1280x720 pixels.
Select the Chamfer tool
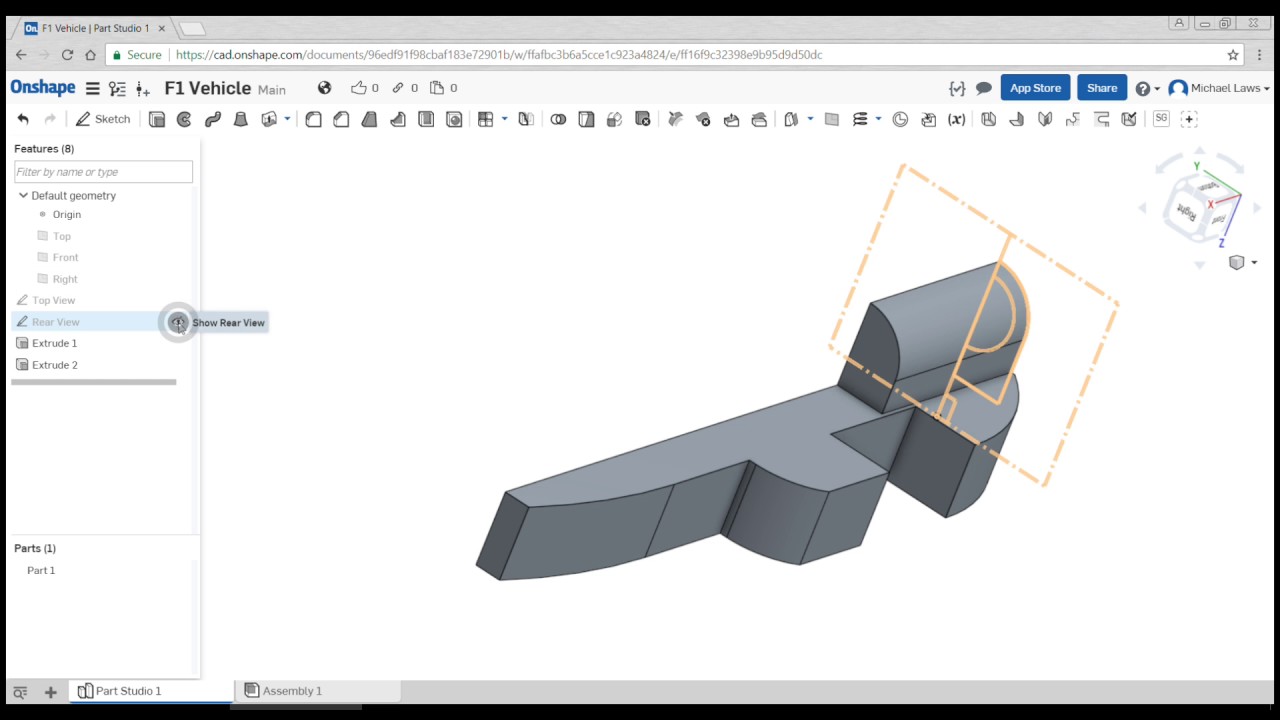pyautogui.click(x=341, y=119)
